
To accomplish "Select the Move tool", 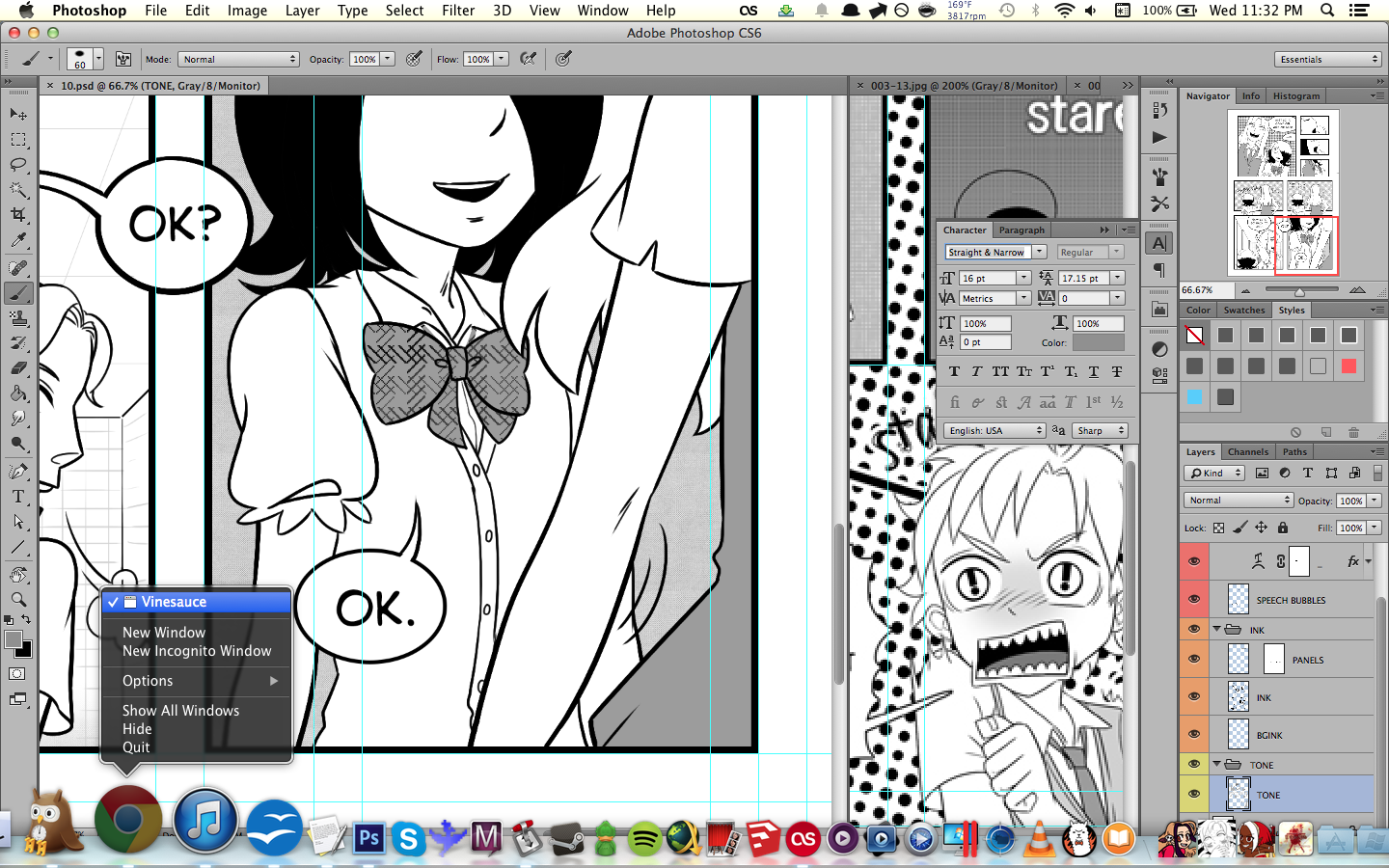I will click(x=18, y=115).
